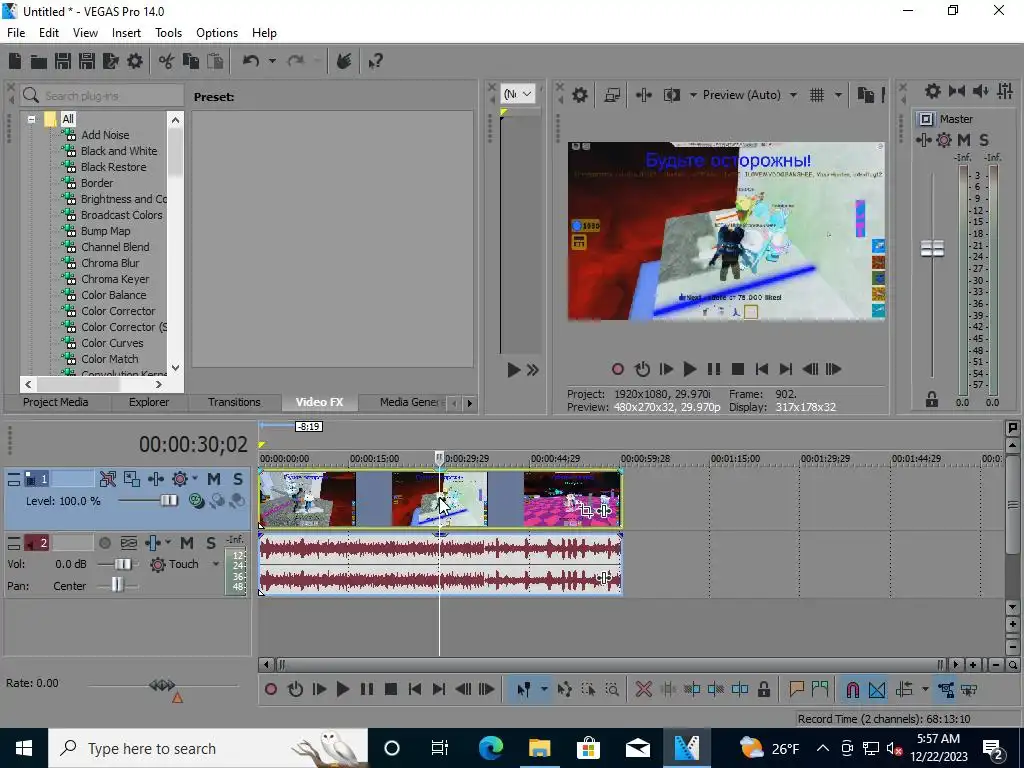
Task: Open Master bus audio properties gear
Action: (933, 91)
